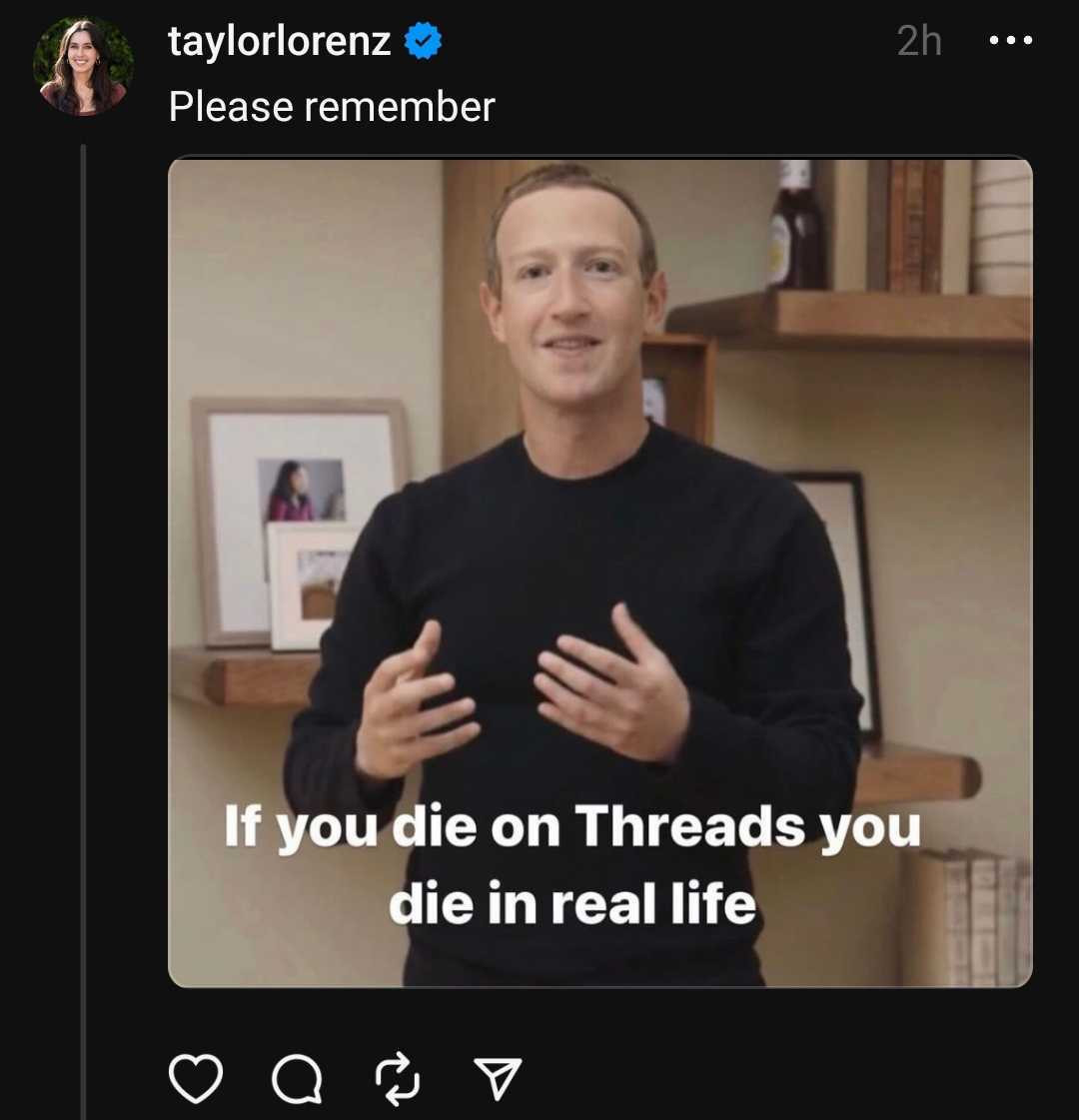Click the blue verified badge beside taylorlorenz
The height and width of the screenshot is (1120, 1079).
(423, 41)
